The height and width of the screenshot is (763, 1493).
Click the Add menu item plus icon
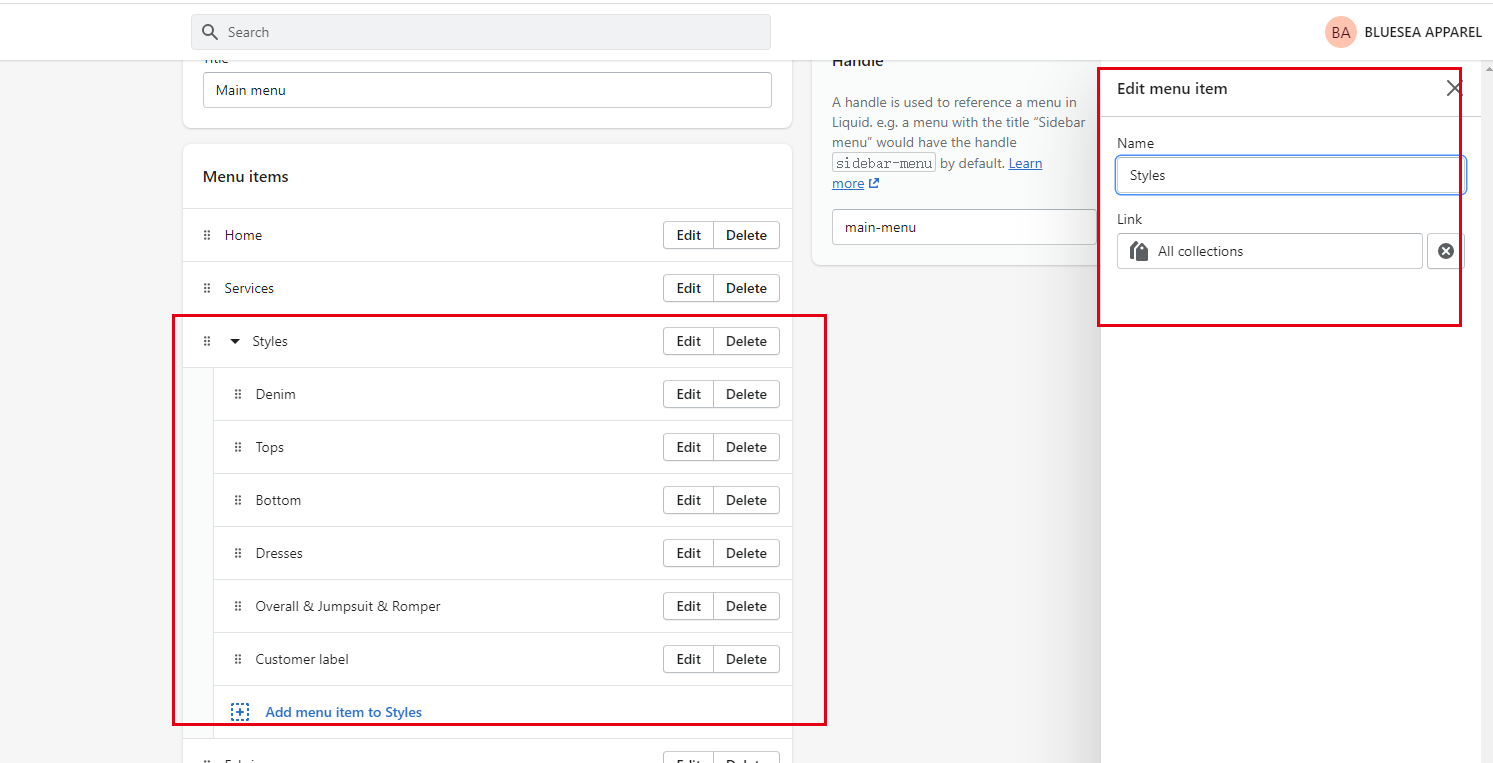[240, 712]
